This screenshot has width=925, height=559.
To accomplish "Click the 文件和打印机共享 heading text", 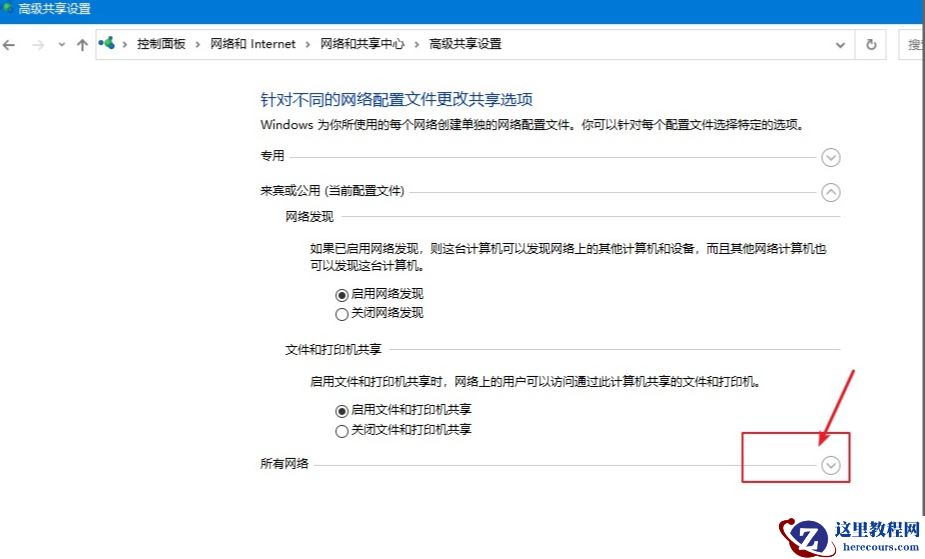I will pos(333,350).
